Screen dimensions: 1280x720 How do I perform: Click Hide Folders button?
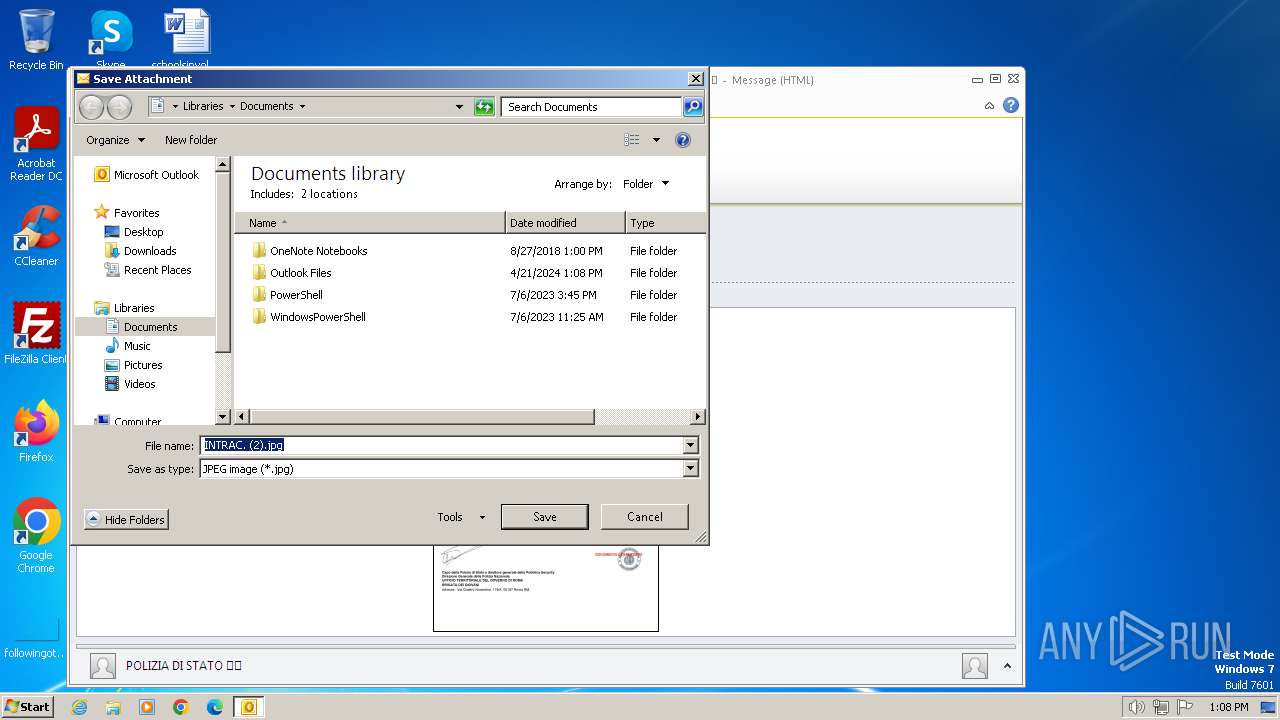126,519
